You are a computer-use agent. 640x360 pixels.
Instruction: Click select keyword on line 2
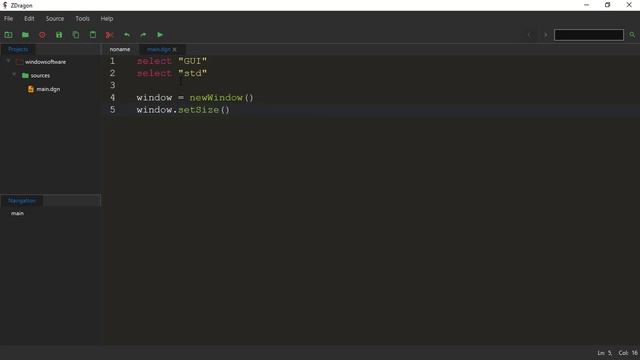click(x=154, y=73)
